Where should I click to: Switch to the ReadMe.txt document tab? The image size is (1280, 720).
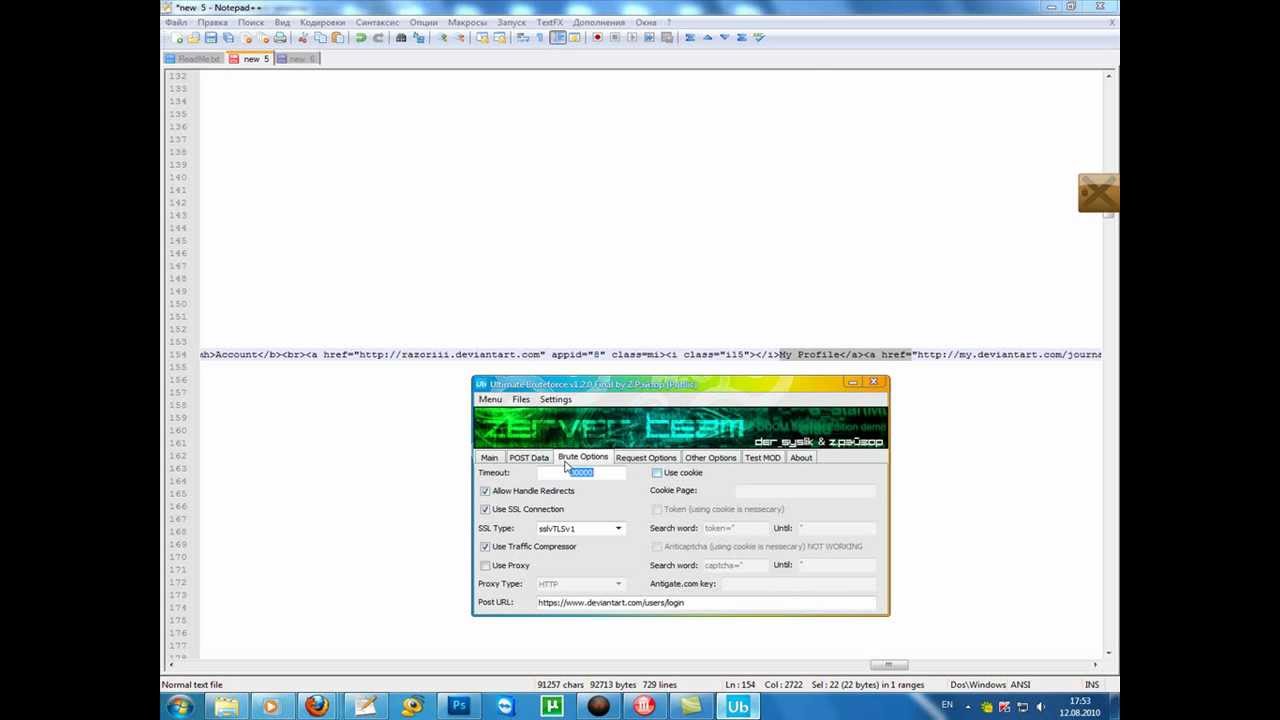(x=194, y=59)
